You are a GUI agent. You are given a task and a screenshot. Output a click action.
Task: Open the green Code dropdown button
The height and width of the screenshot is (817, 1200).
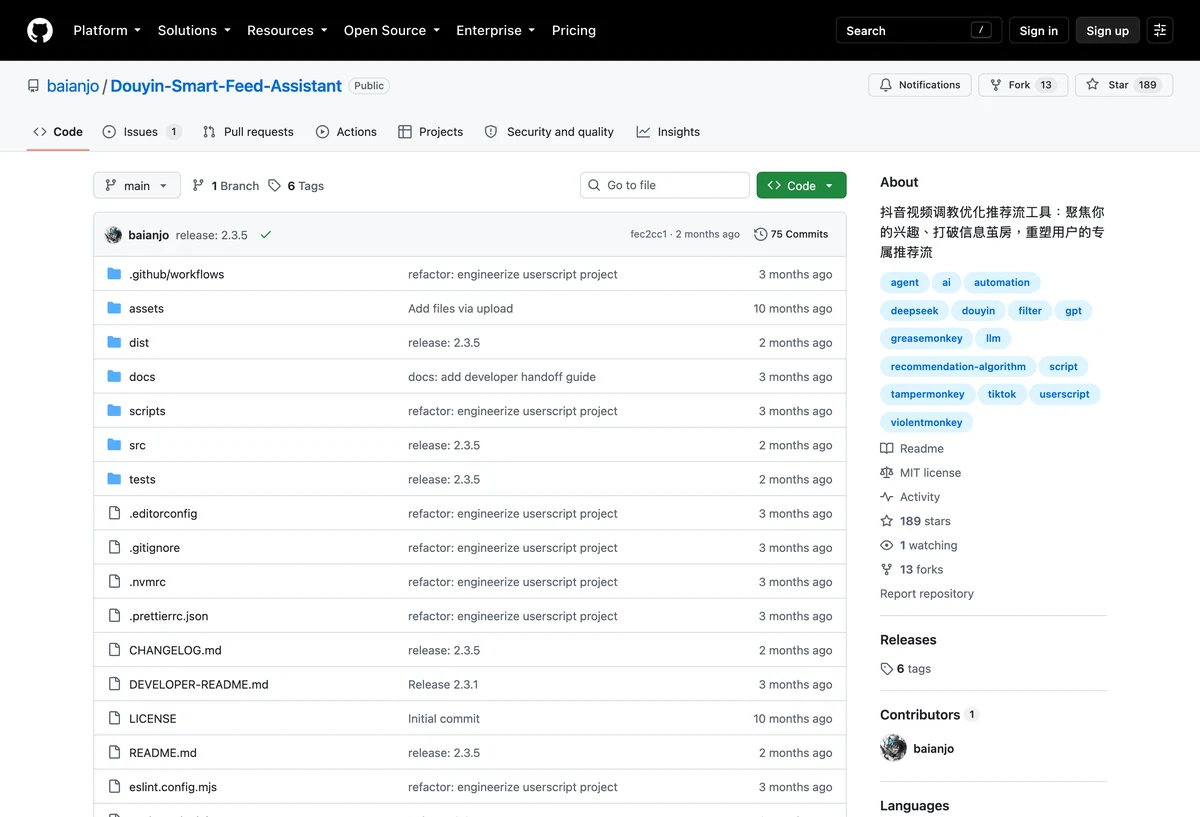801,185
